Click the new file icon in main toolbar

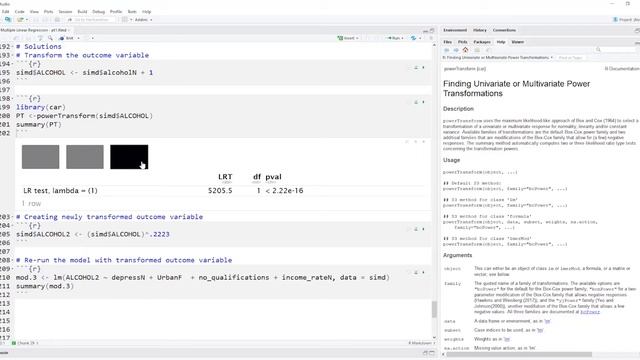click(7, 20)
